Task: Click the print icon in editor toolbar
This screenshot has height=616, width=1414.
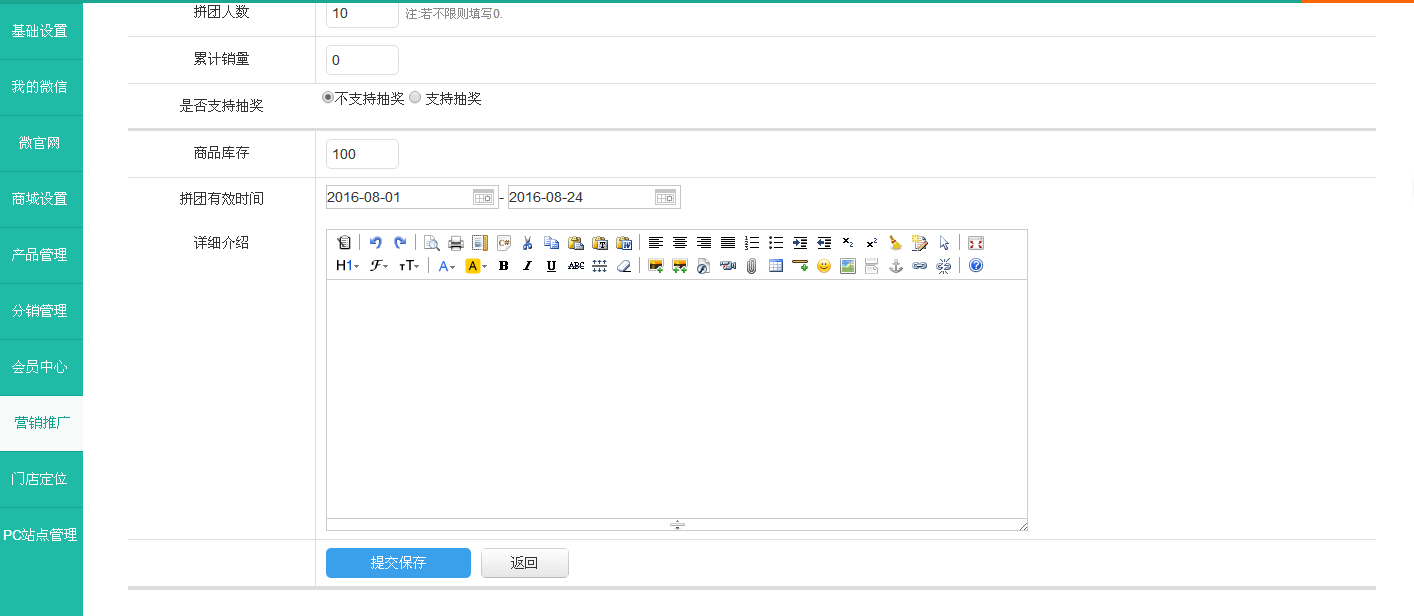Action: [456, 242]
